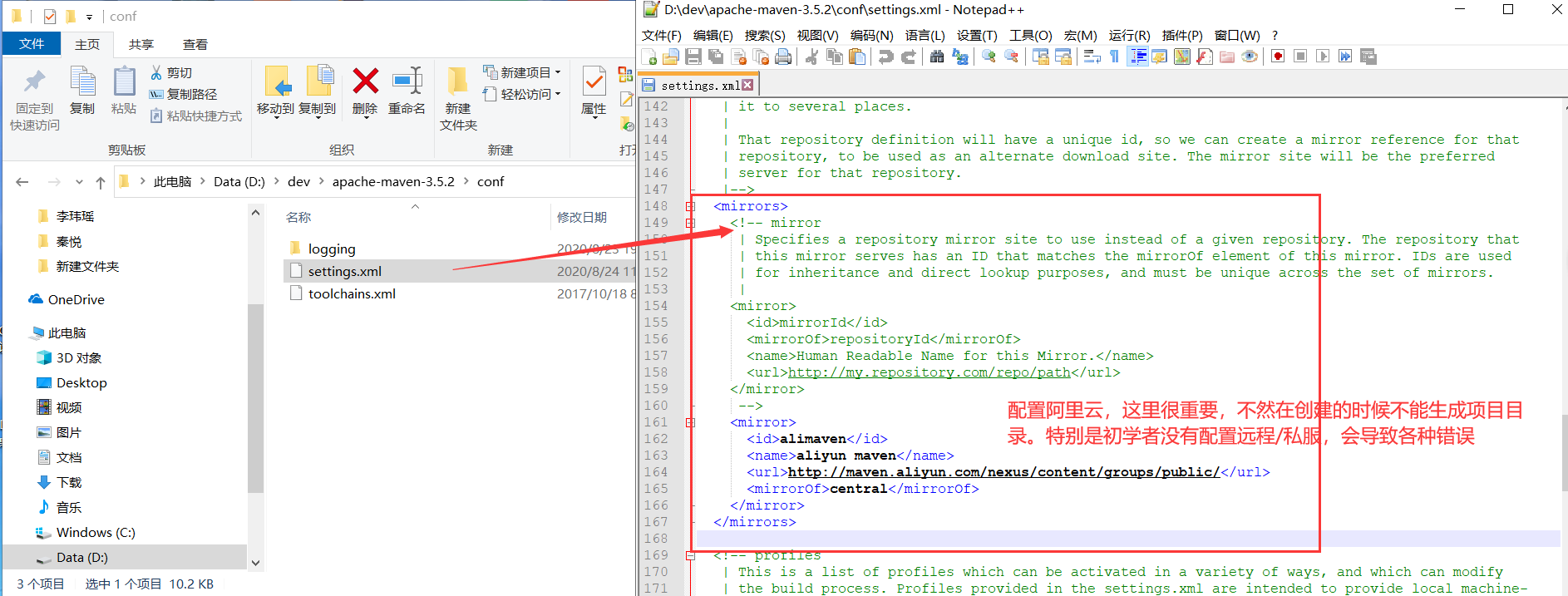Image resolution: width=1568 pixels, height=596 pixels.
Task: Stop macro recording
Action: [1300, 57]
